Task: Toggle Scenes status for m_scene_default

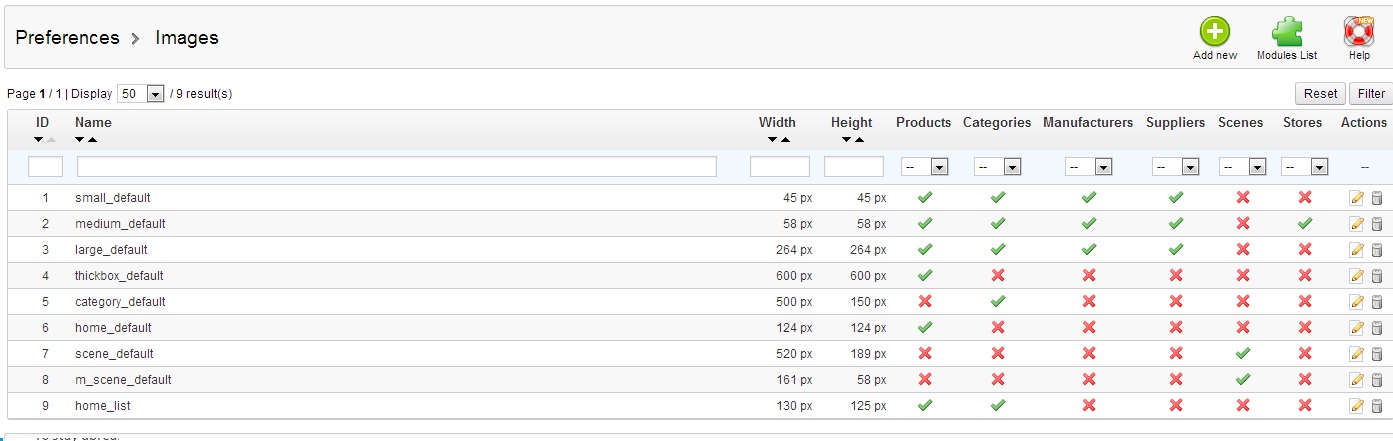Action: pos(1242,380)
